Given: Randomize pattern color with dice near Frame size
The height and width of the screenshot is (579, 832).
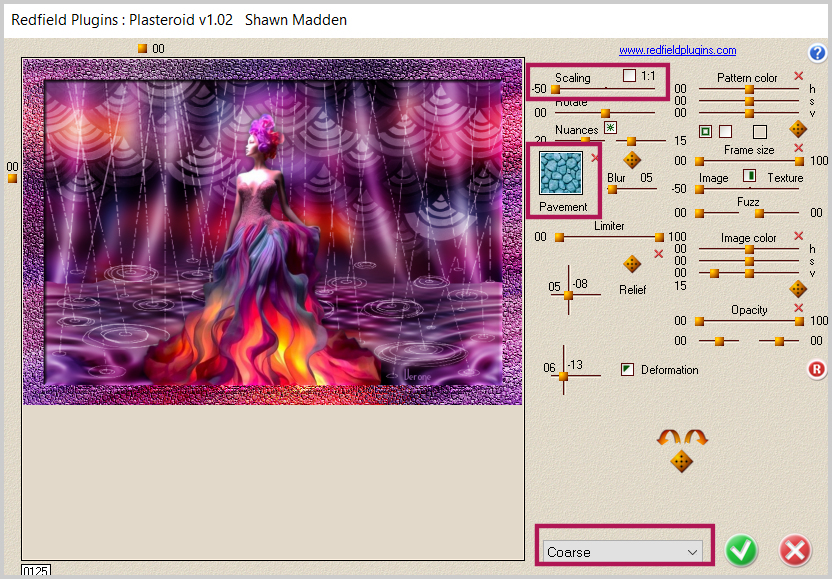Looking at the screenshot, I should tap(798, 128).
